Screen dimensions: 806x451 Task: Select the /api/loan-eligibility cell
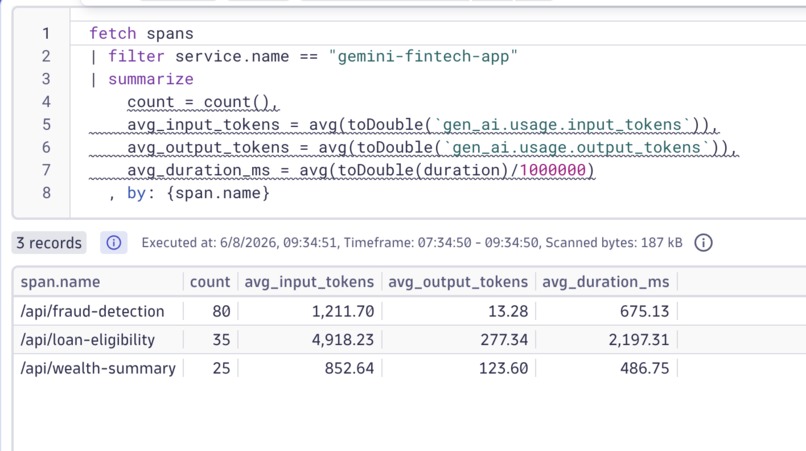tap(87, 340)
